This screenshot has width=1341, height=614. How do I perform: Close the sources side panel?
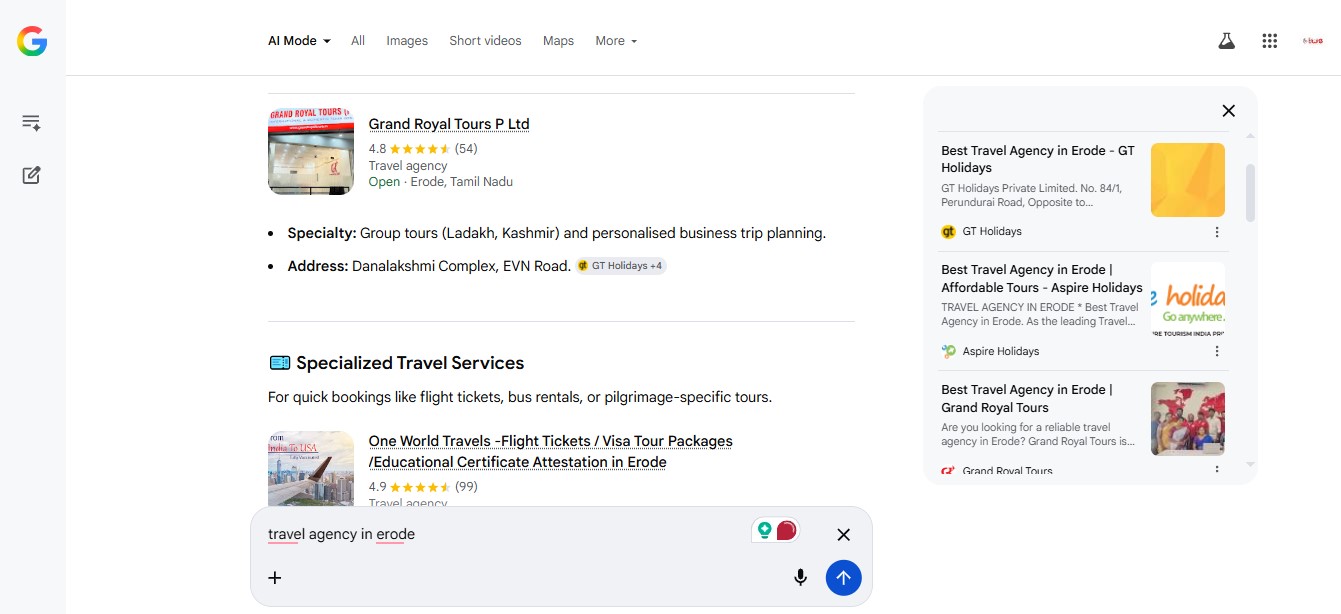coord(1229,111)
